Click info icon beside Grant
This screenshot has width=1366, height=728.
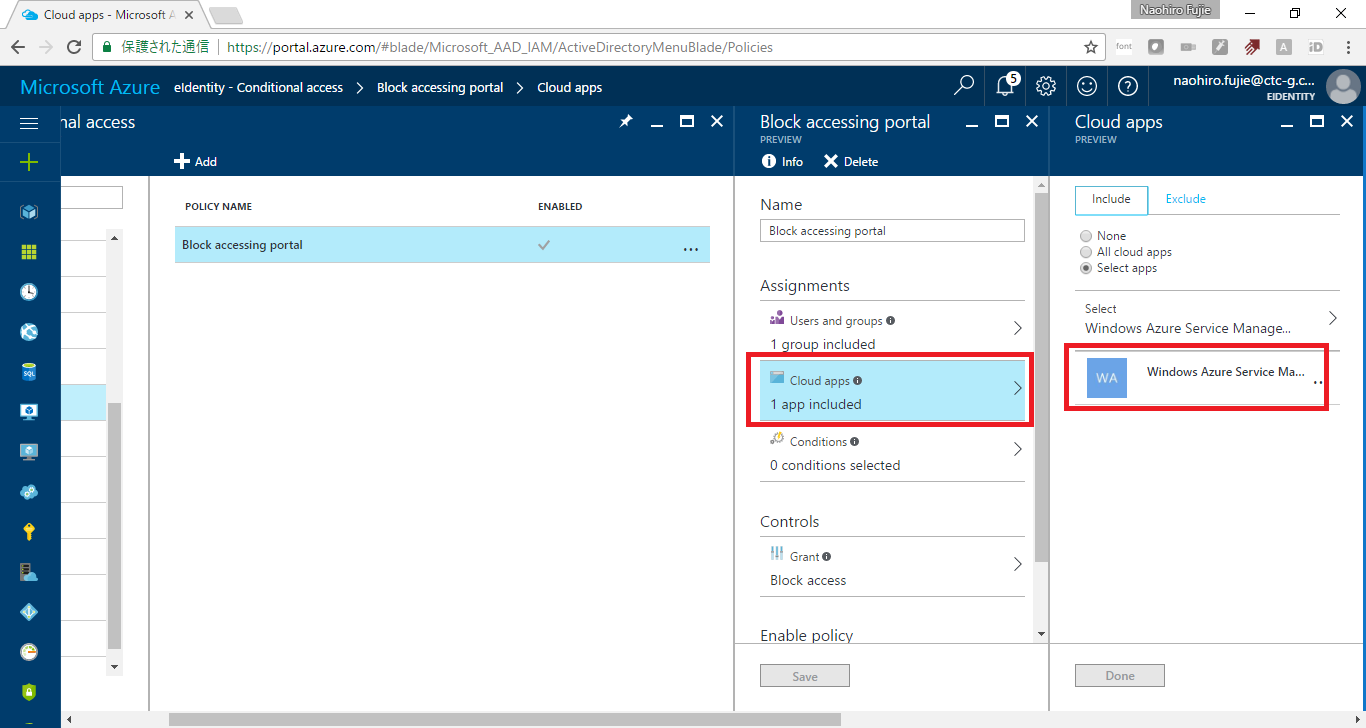[827, 557]
